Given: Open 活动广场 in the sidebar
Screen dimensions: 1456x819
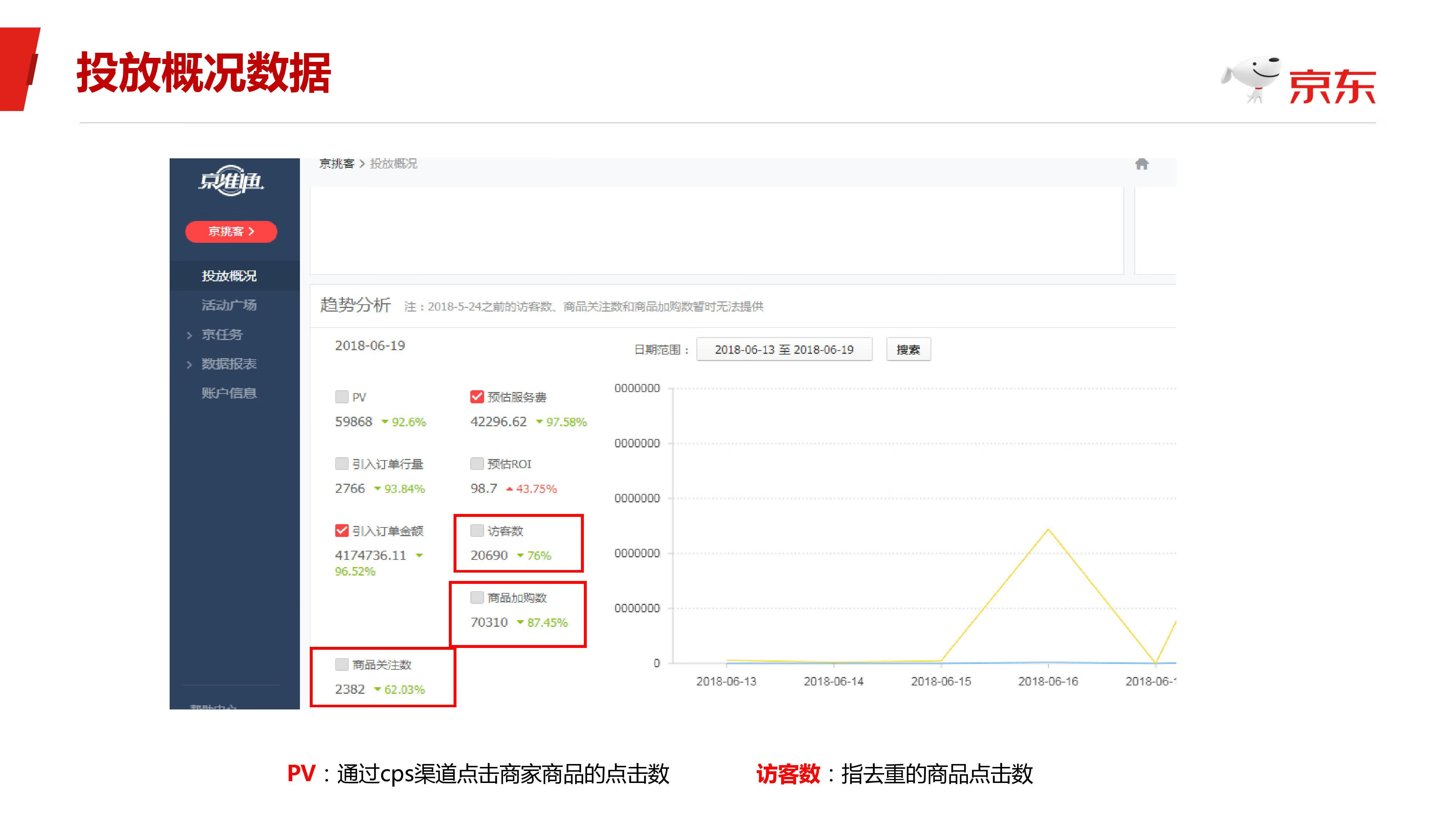Looking at the screenshot, I should tap(229, 305).
